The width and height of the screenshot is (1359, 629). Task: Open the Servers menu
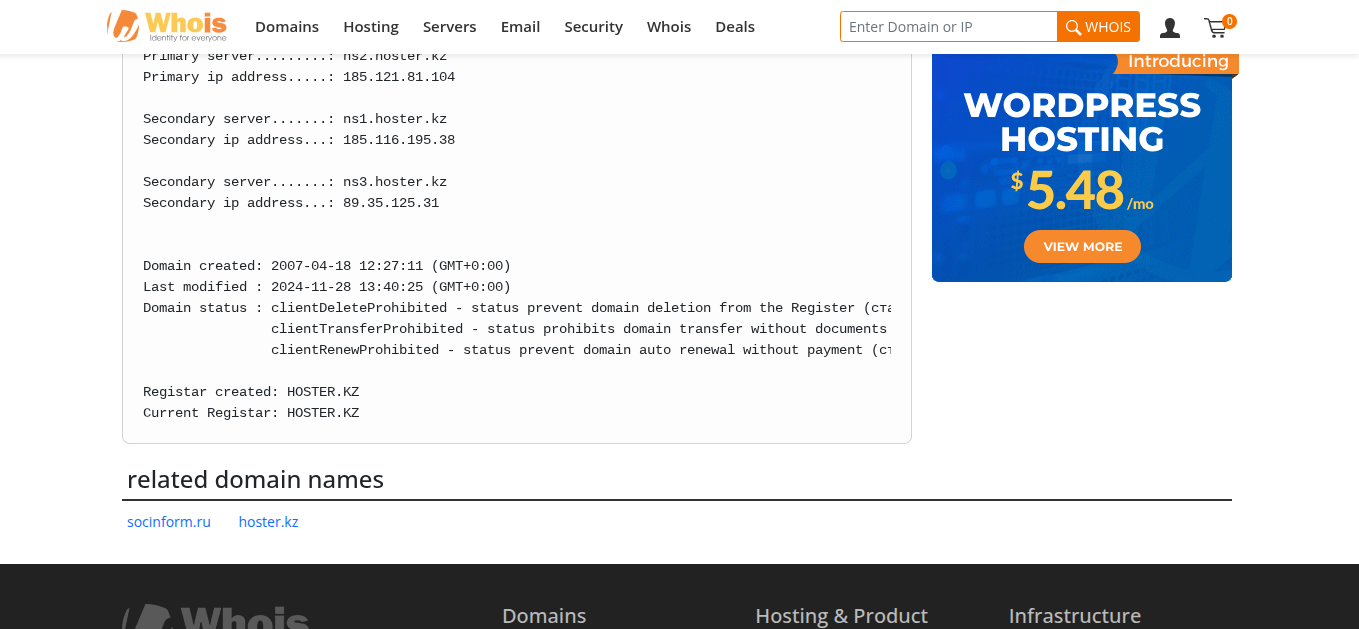point(449,27)
